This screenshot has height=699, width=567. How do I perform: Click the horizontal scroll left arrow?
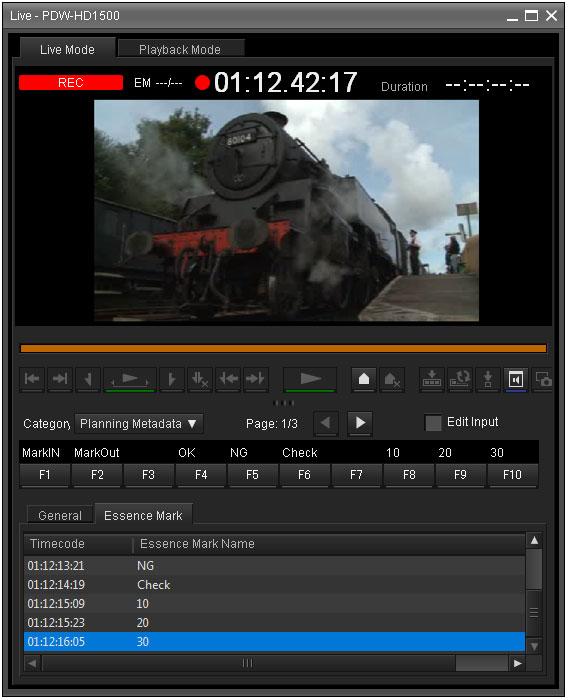tap(32, 663)
